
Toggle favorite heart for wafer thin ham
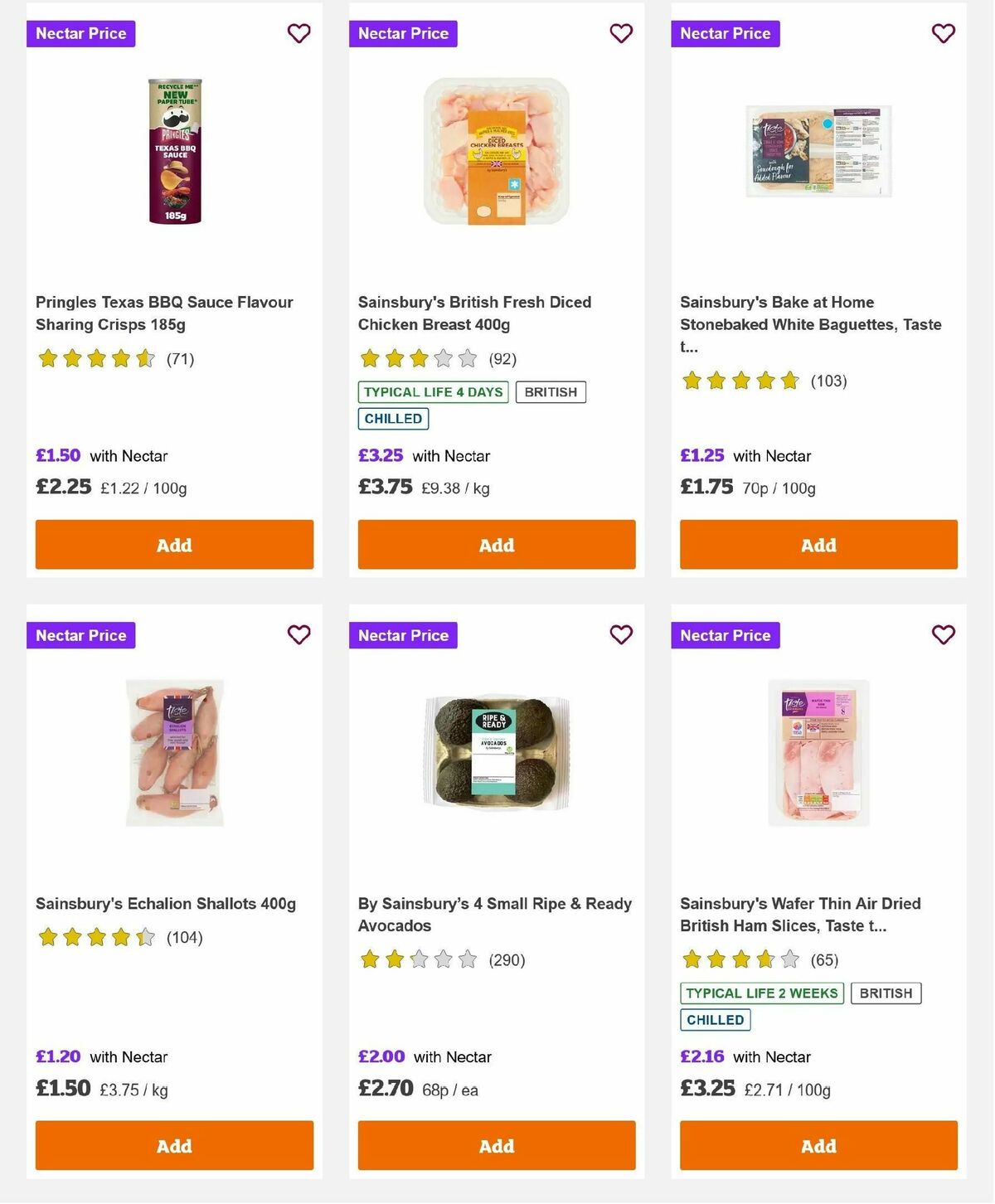[x=943, y=634]
